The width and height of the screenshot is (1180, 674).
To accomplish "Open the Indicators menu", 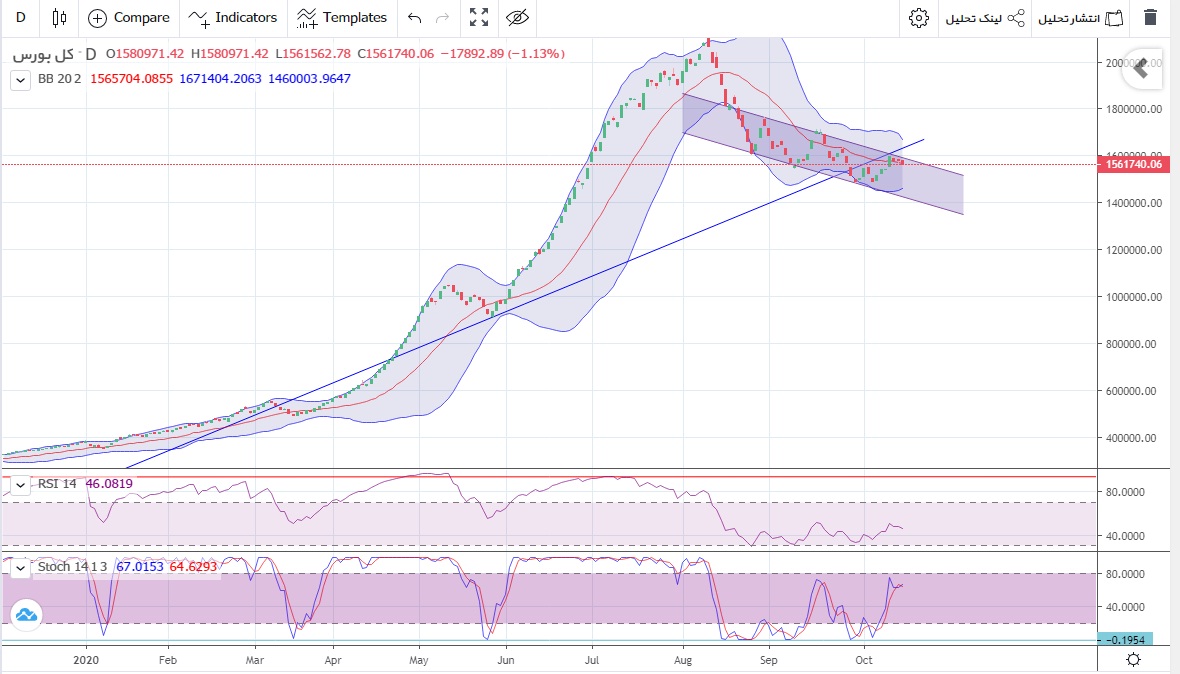I will point(233,17).
